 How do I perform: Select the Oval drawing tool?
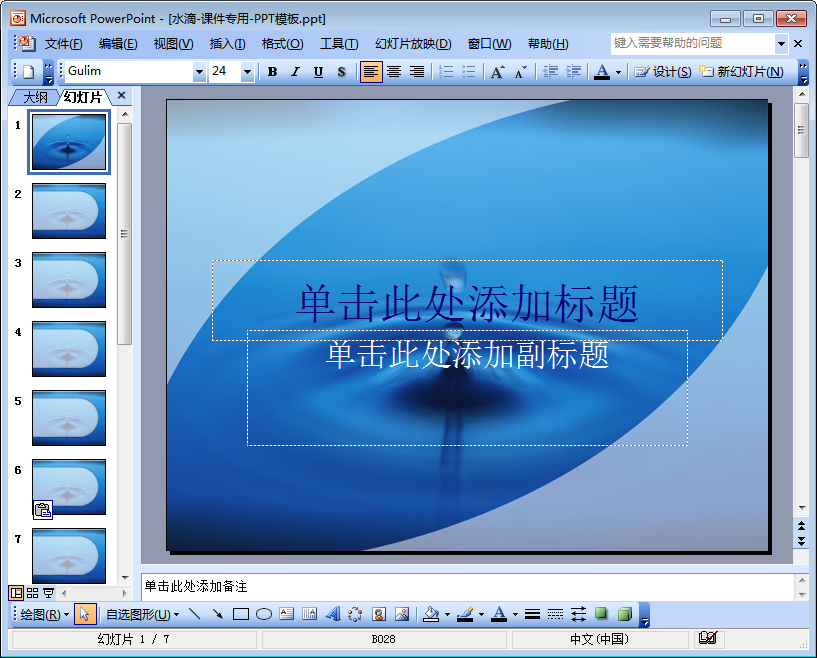point(264,614)
